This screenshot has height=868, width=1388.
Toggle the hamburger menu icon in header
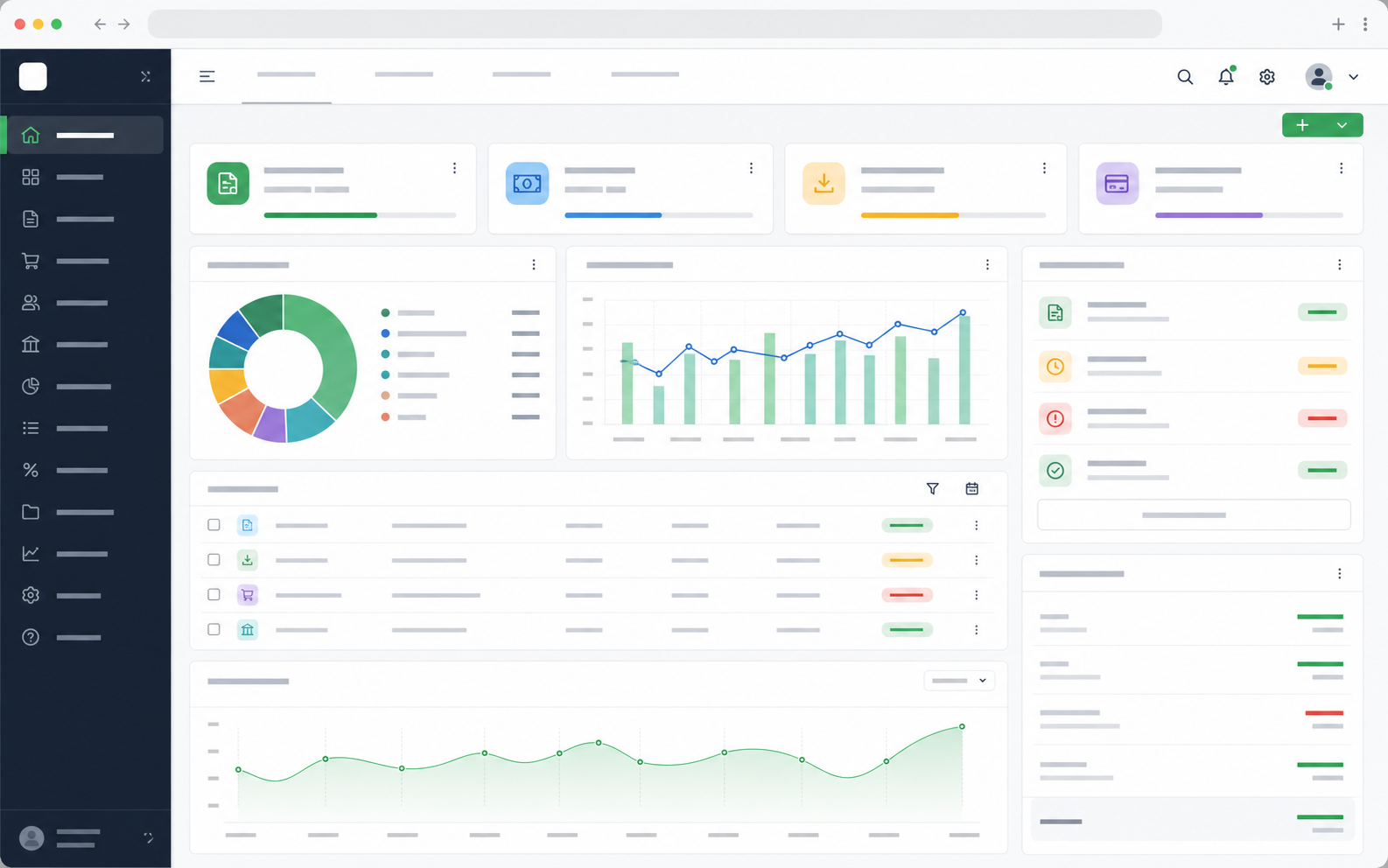(207, 76)
